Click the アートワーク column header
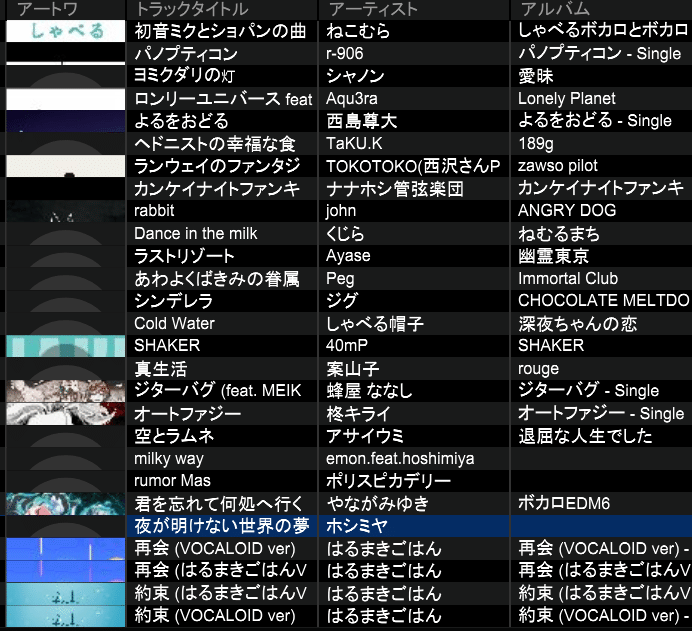Image resolution: width=692 pixels, height=631 pixels. [x=47, y=9]
